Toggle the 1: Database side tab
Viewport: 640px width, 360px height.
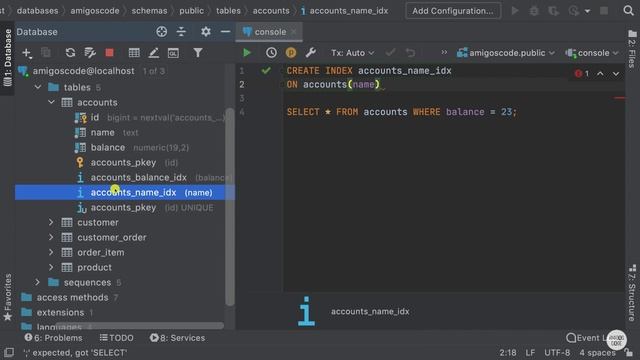(7, 58)
